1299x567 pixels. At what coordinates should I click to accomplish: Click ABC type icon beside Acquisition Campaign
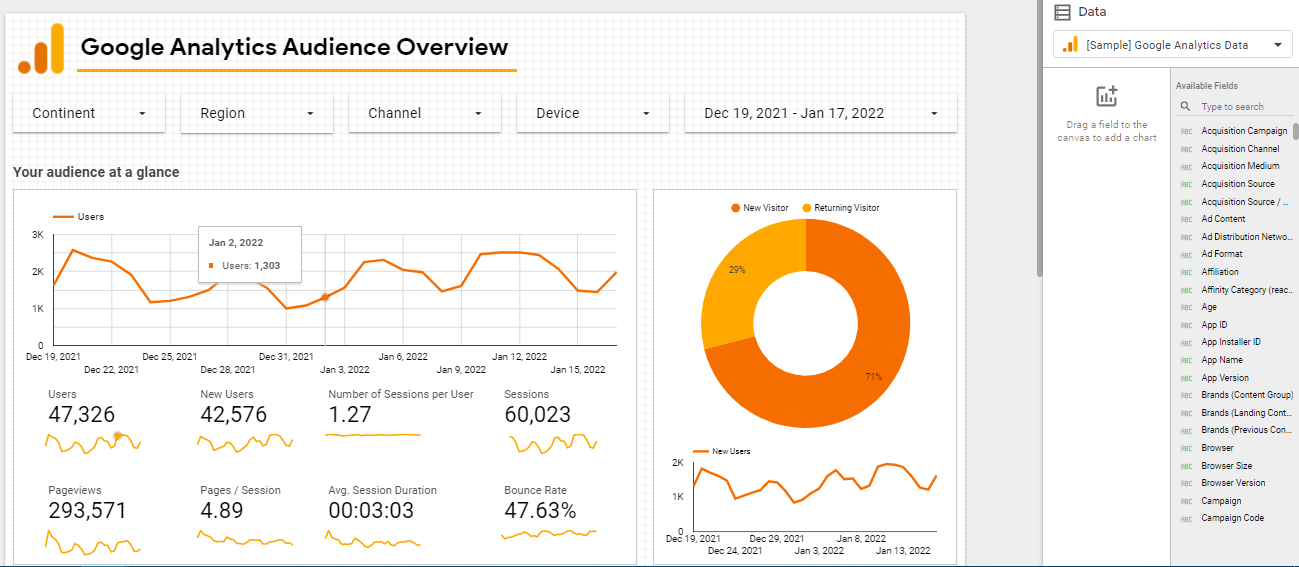[x=1187, y=131]
